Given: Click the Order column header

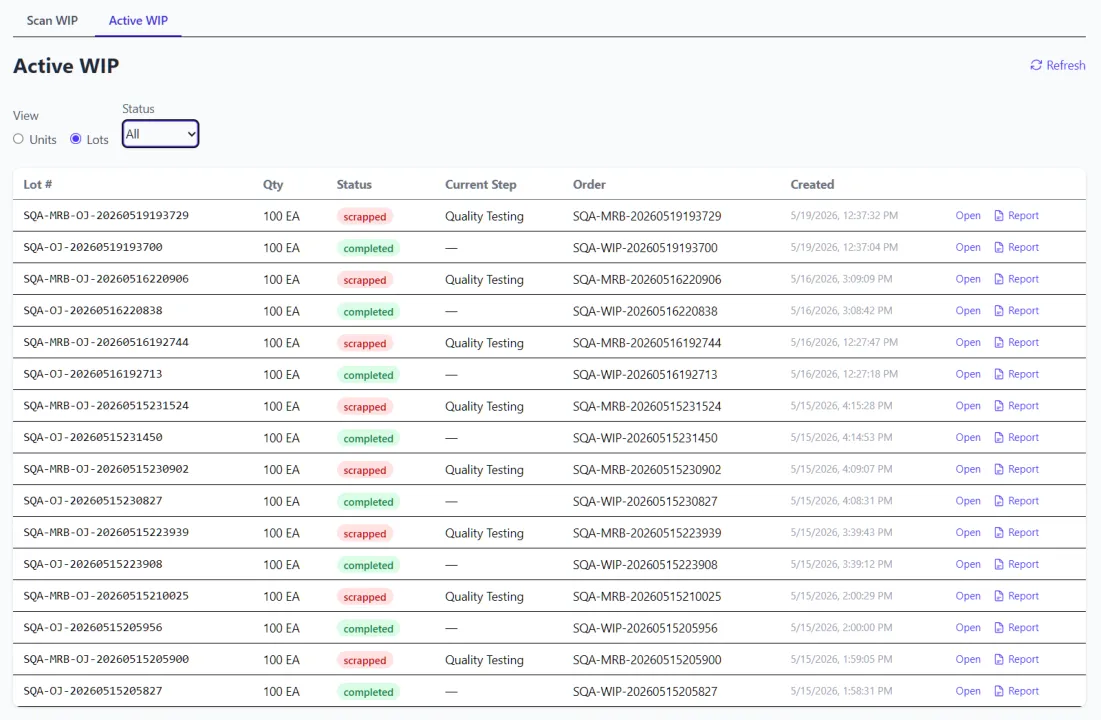Looking at the screenshot, I should (589, 184).
